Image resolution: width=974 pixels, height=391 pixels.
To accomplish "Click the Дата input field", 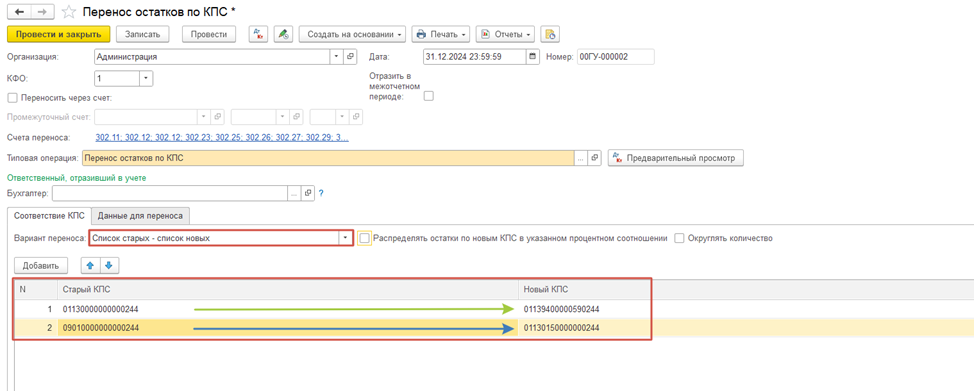I will pos(475,57).
